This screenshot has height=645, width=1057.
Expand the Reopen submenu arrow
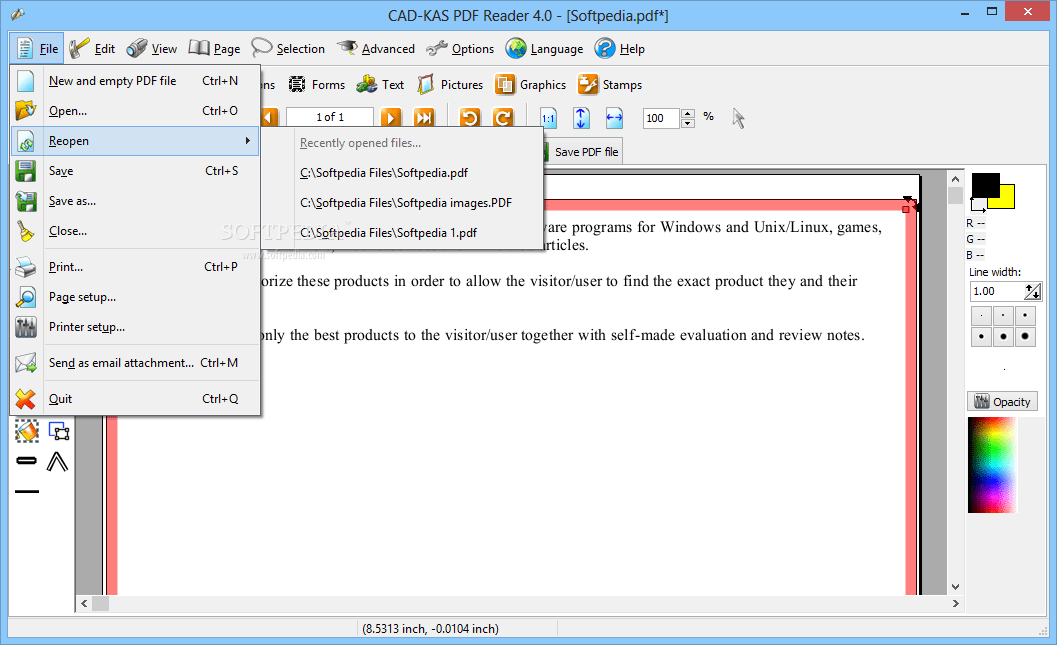point(248,140)
